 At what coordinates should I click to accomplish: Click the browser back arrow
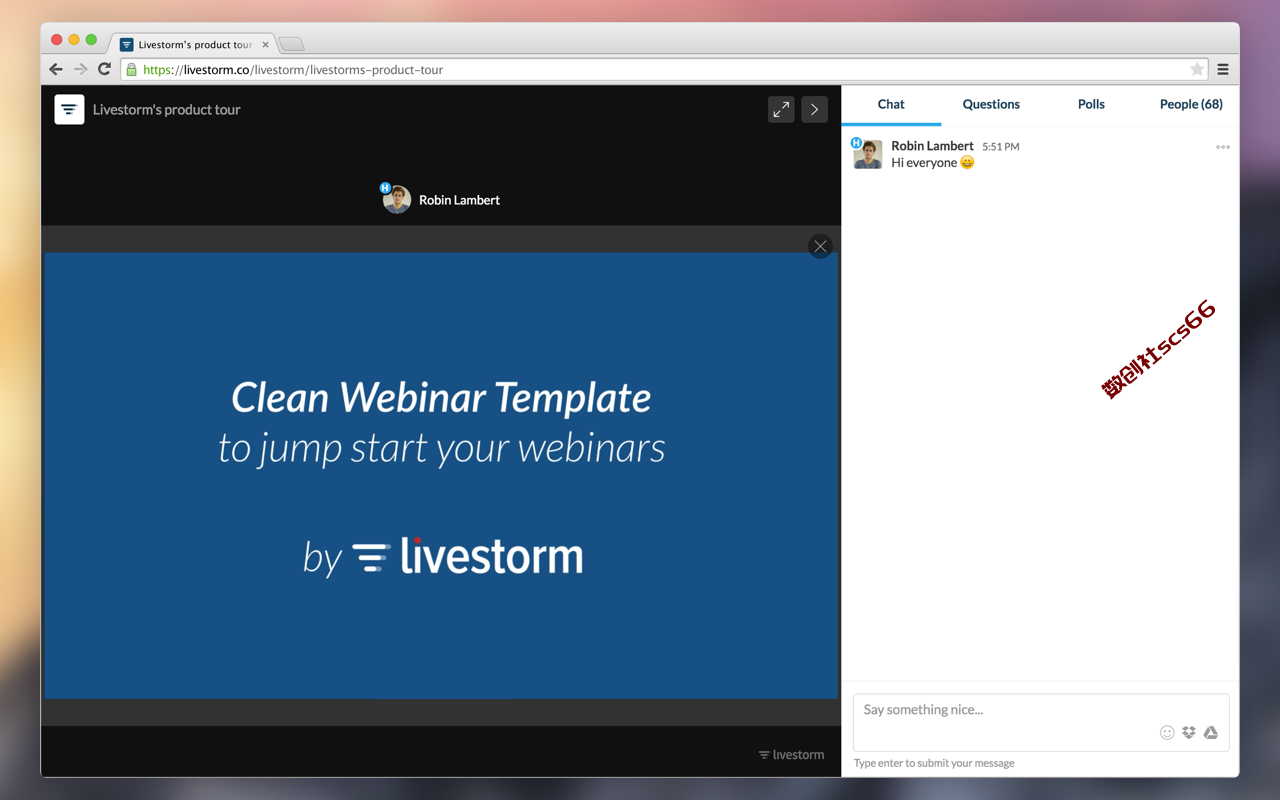click(56, 69)
